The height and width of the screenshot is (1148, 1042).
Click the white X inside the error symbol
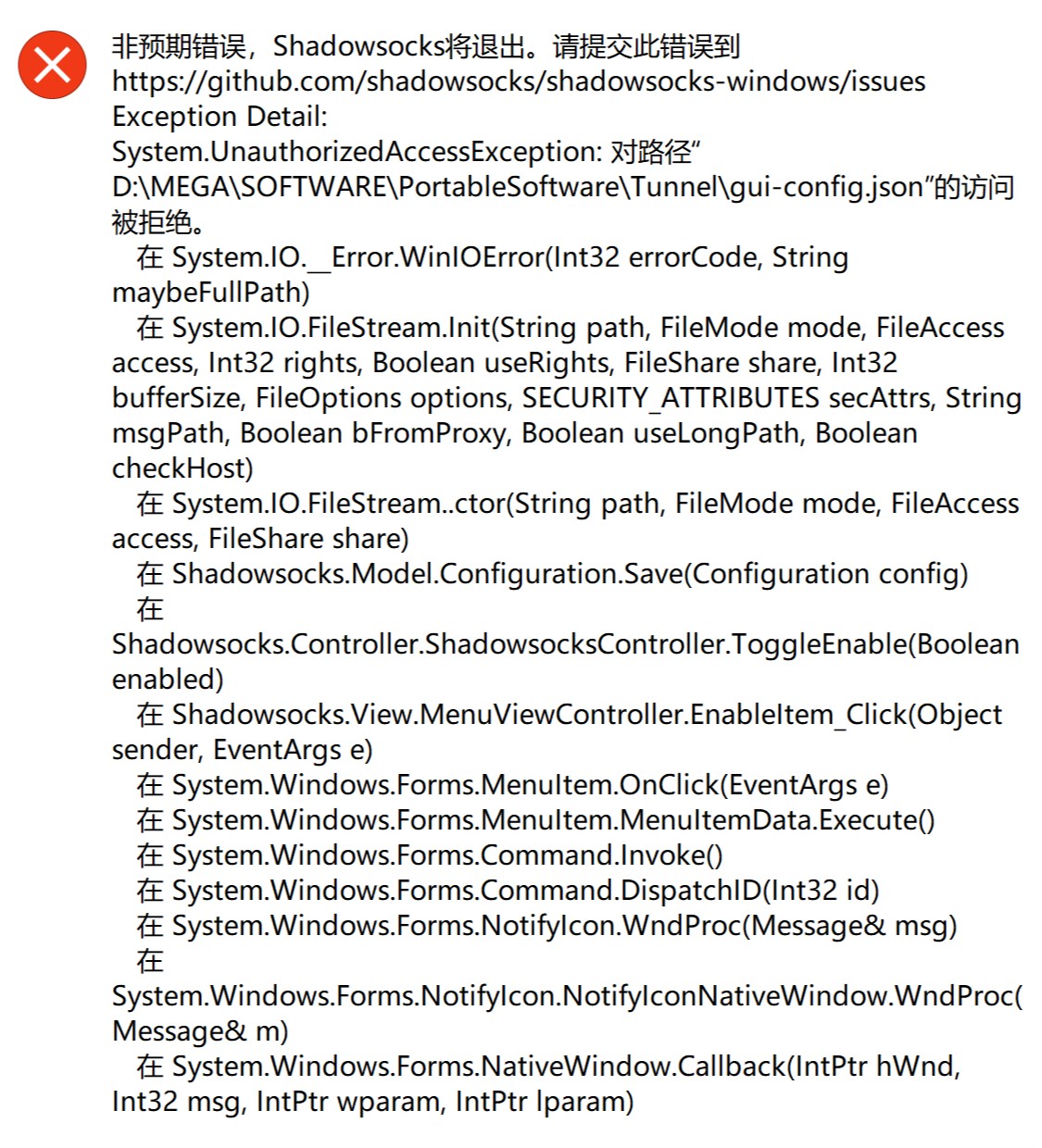pos(53,63)
